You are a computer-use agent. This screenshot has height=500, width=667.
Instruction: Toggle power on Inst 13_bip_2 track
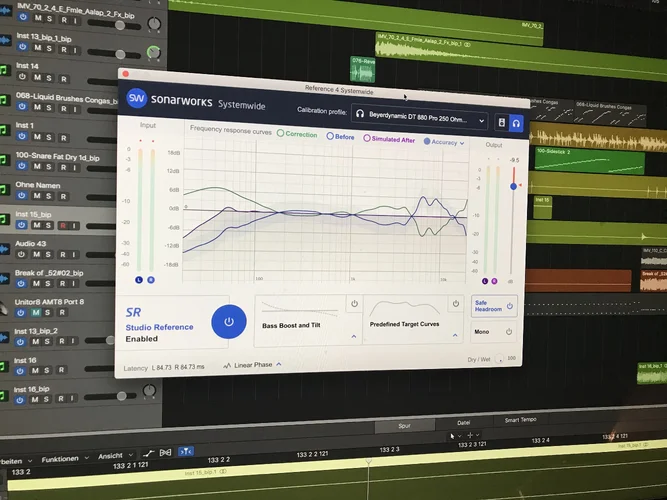point(20,341)
